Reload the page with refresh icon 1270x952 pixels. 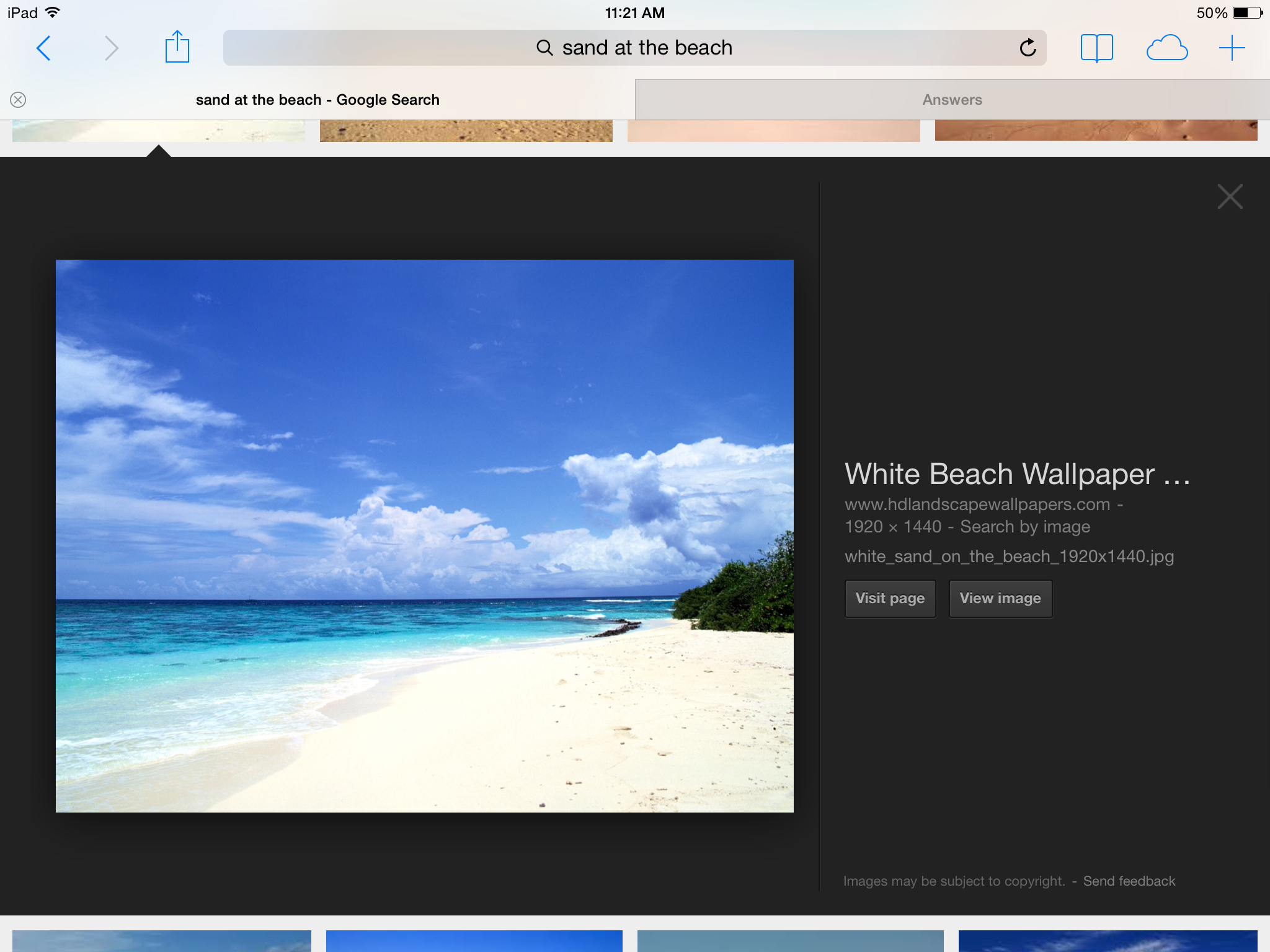coord(1028,48)
